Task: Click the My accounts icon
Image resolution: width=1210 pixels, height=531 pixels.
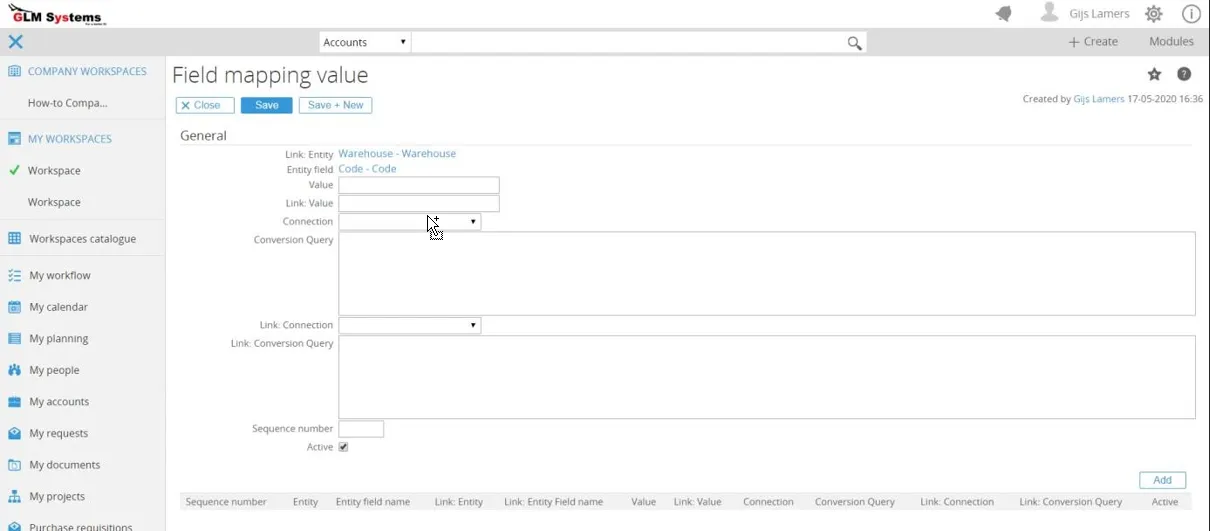Action: click(x=14, y=402)
